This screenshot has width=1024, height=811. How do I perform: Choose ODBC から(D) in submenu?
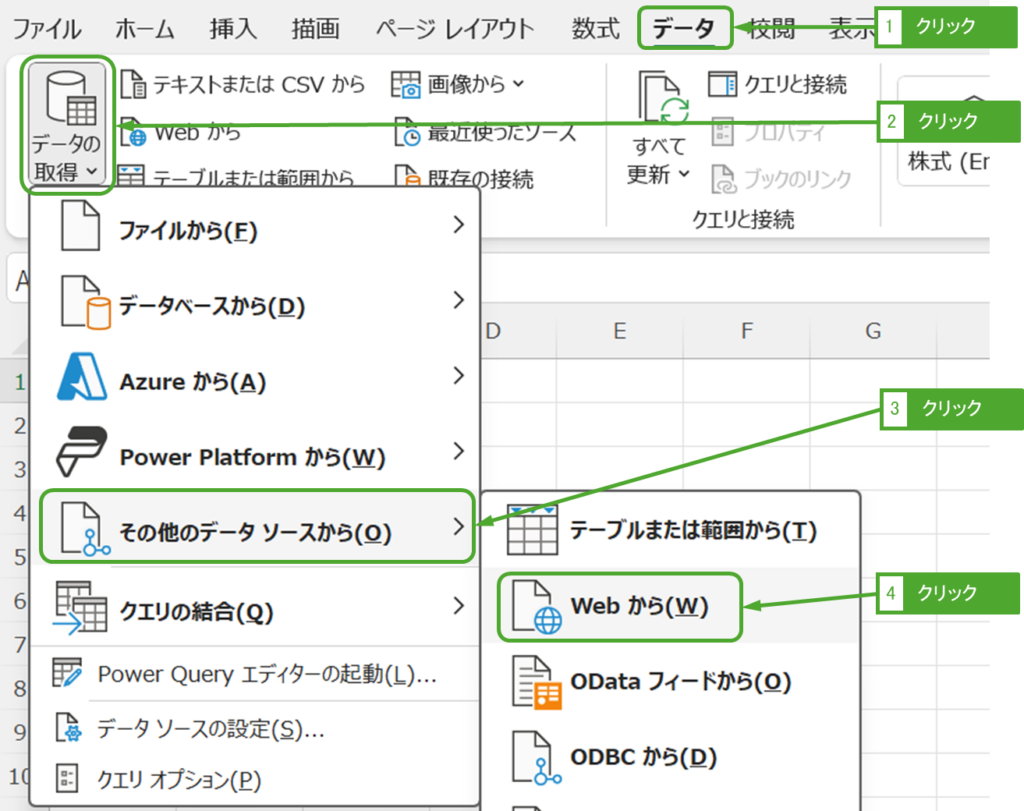coord(671,757)
